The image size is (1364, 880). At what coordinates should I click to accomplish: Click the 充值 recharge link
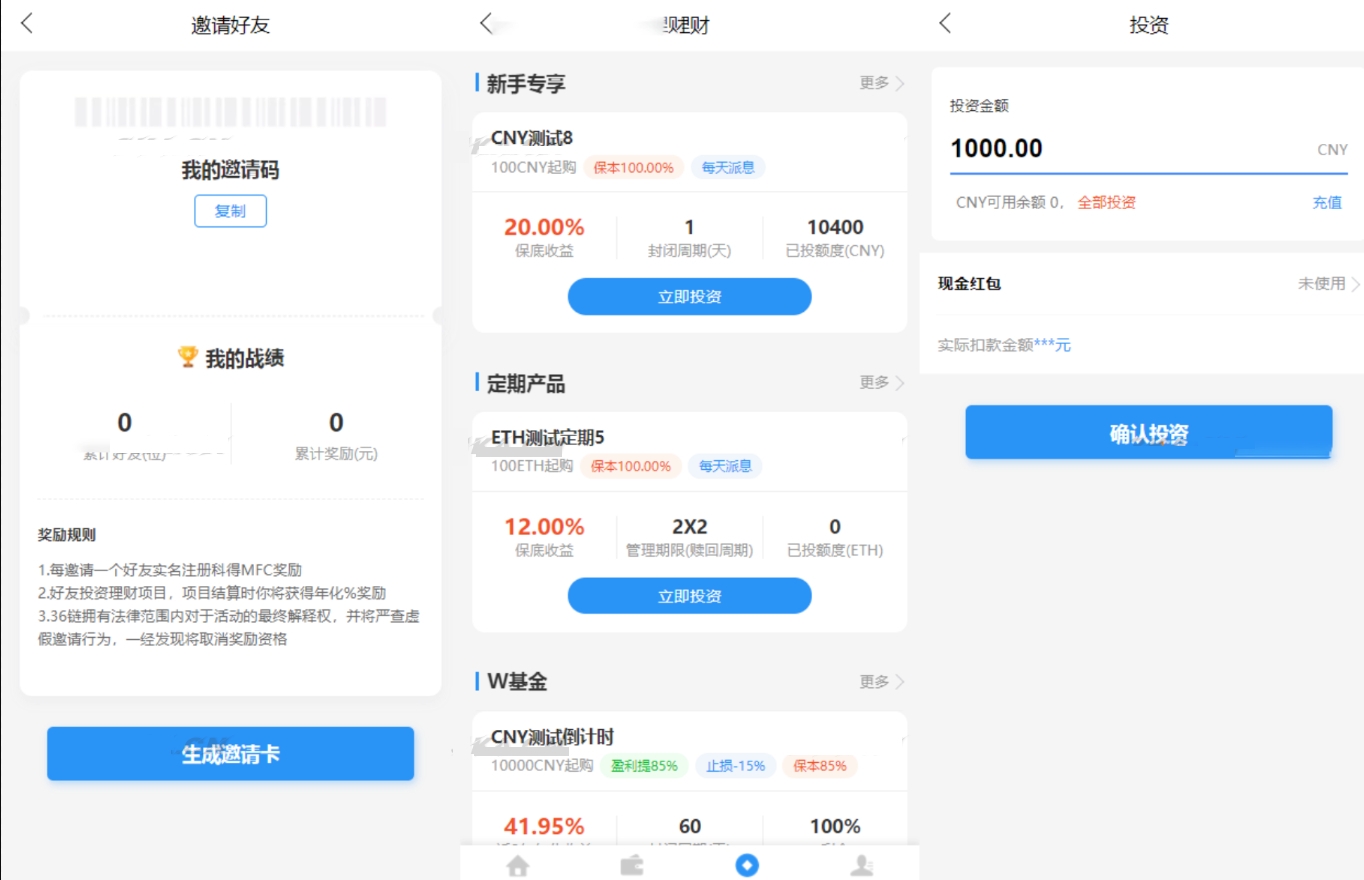click(x=1327, y=203)
